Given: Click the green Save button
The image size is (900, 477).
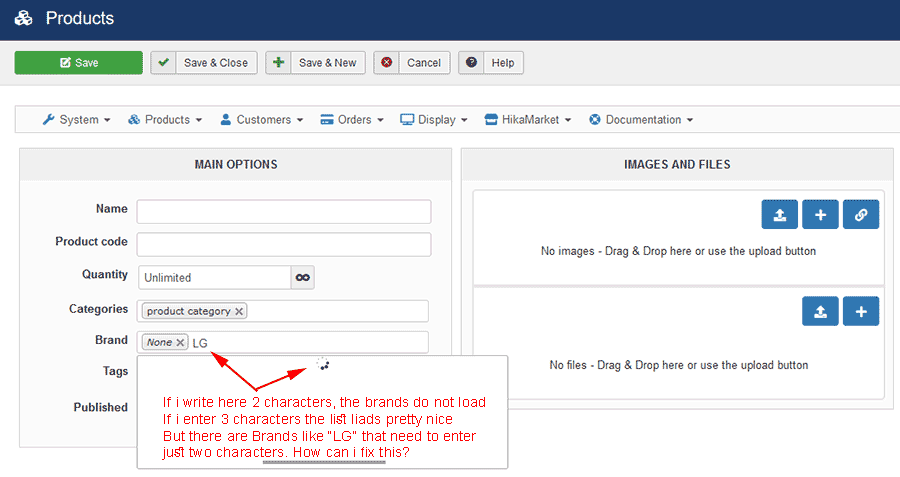Looking at the screenshot, I should (x=79, y=63).
